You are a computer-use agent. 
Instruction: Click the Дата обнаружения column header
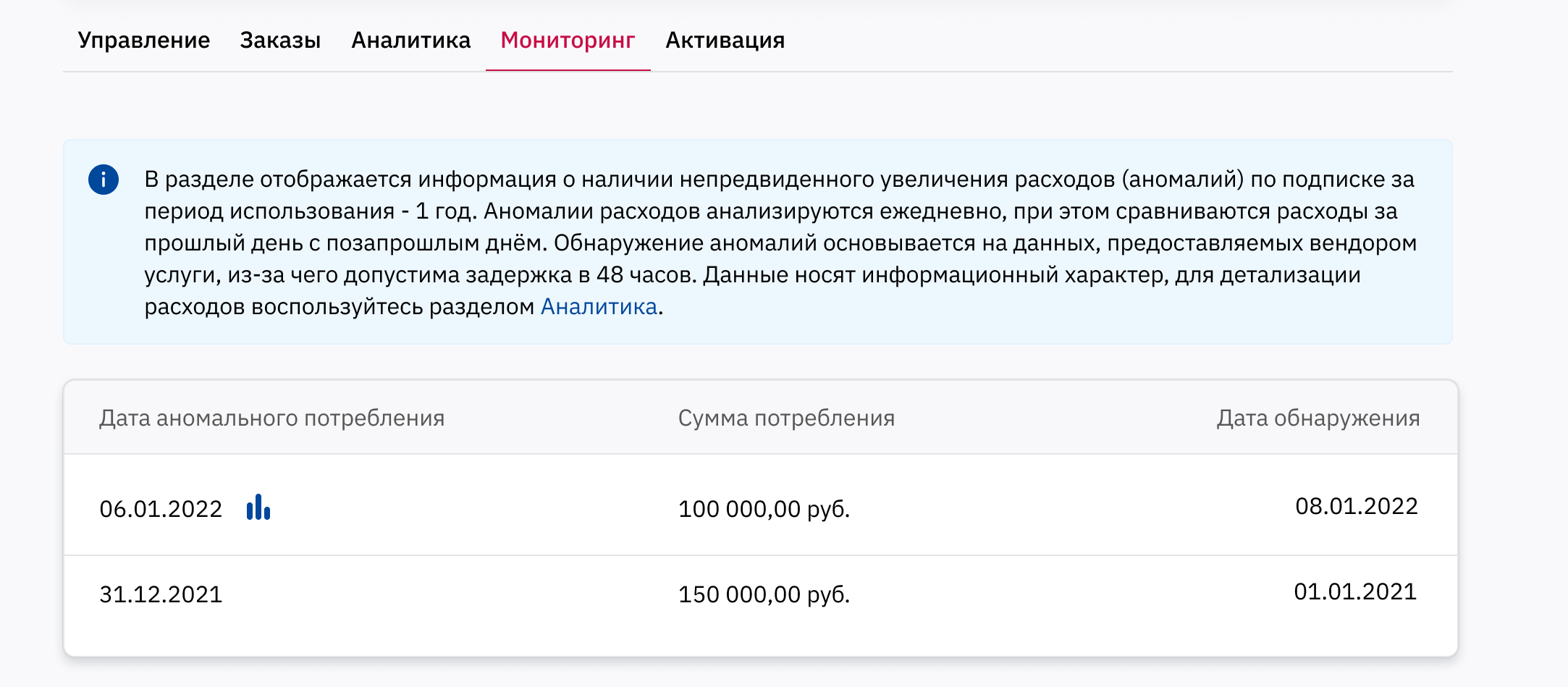(x=1318, y=418)
